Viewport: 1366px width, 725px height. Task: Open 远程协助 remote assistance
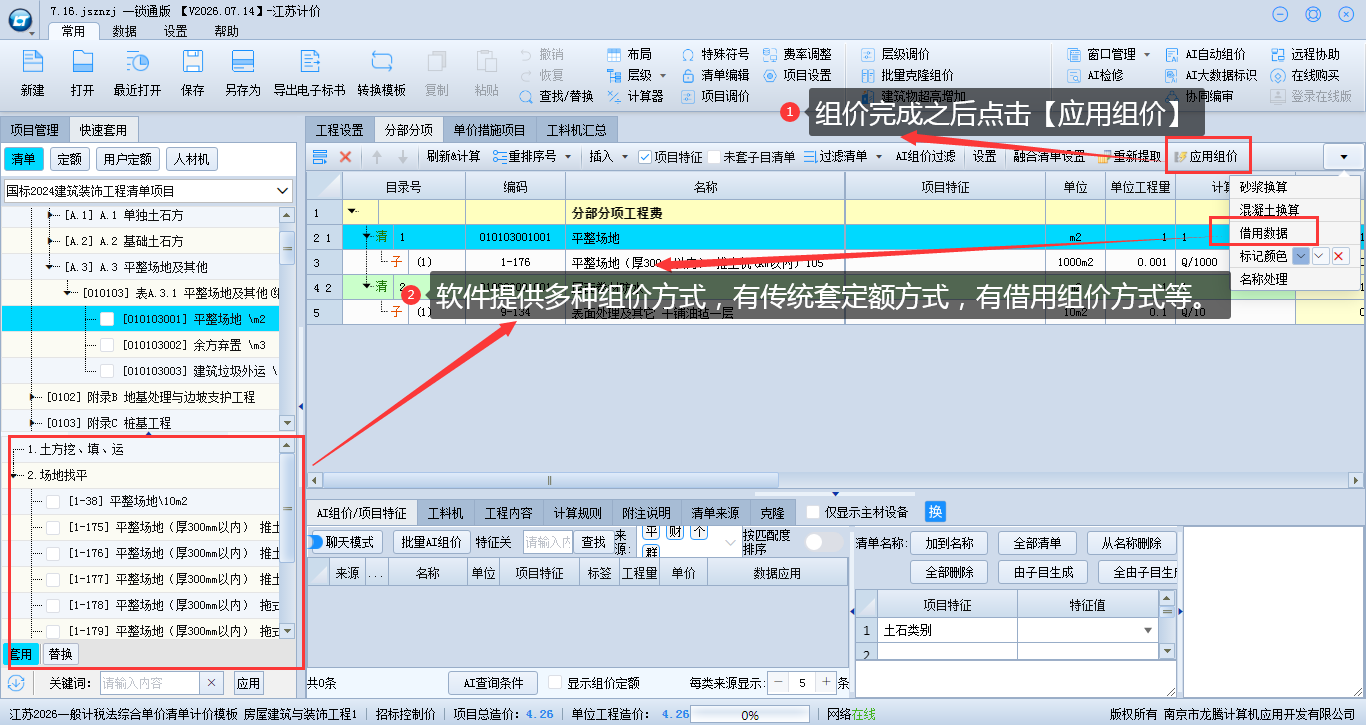pos(1305,54)
